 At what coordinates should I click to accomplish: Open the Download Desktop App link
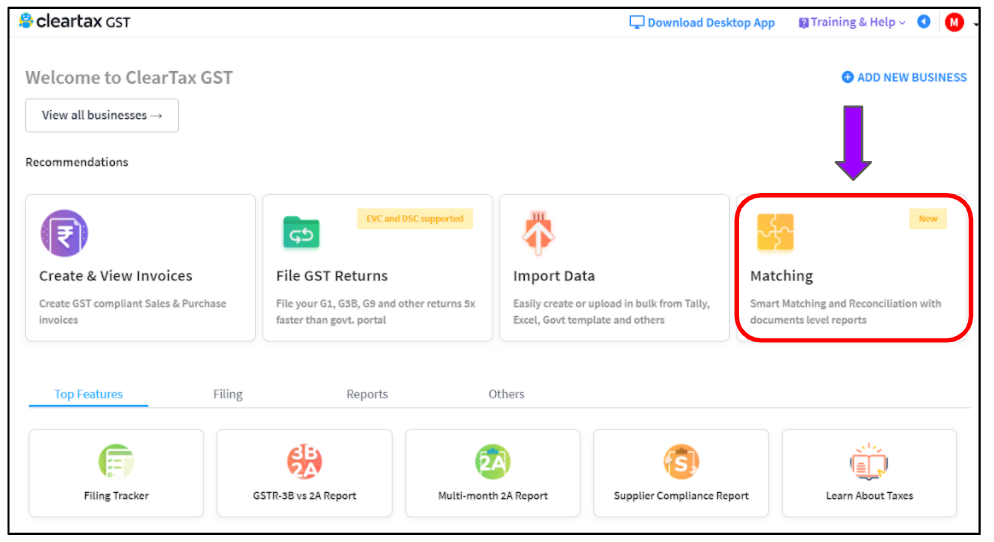point(711,23)
